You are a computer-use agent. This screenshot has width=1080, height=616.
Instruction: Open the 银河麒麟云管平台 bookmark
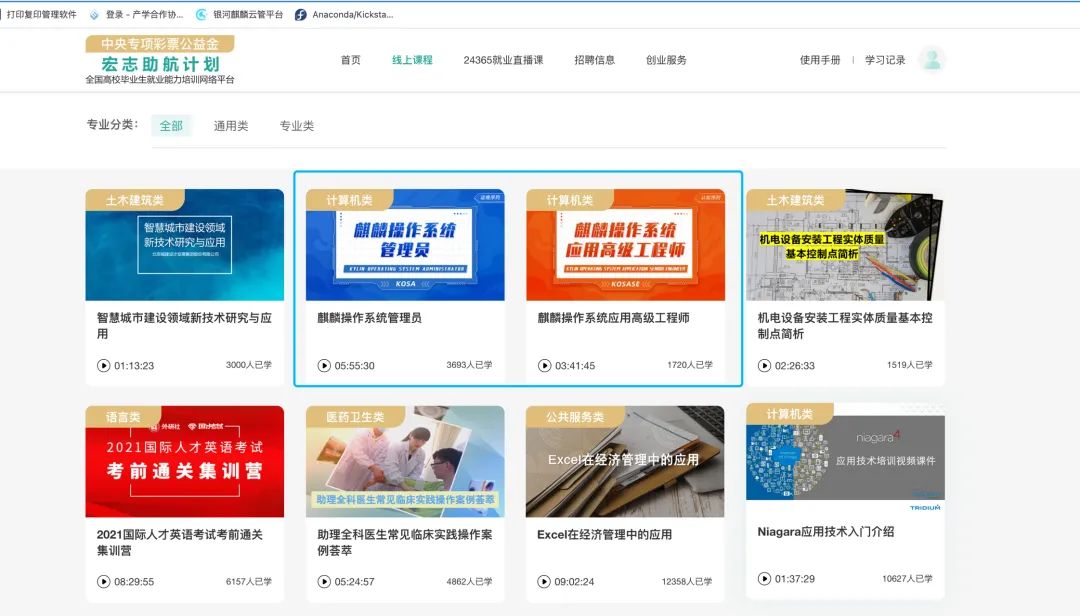pos(240,15)
